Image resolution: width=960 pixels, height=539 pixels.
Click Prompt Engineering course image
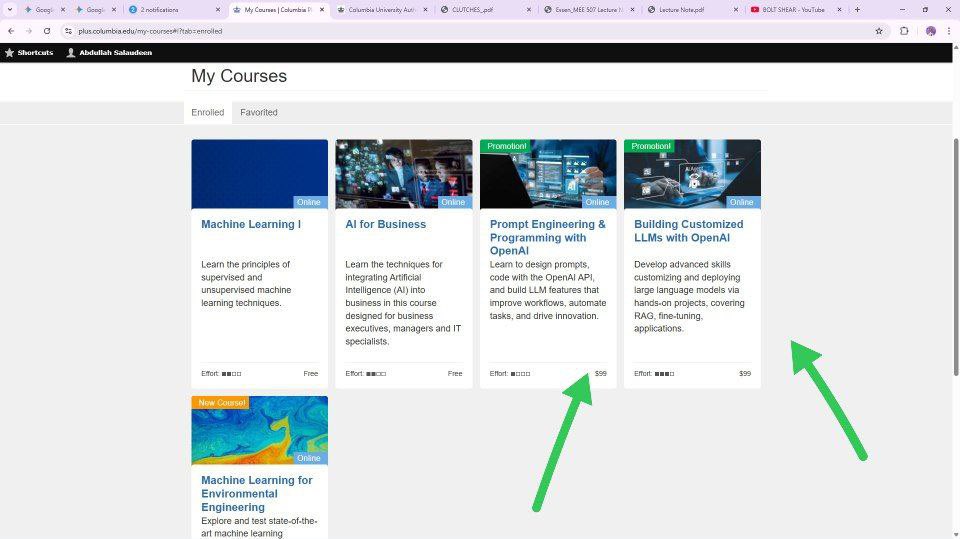[x=548, y=174]
